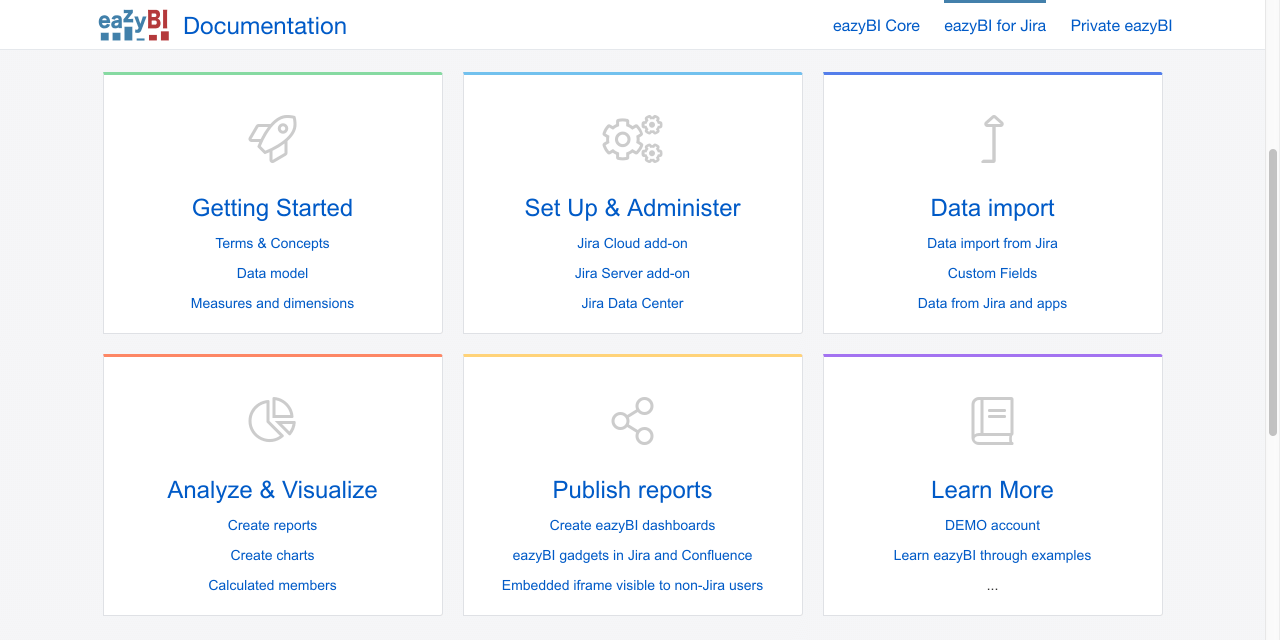
Task: Click the upward arrow icon above Data import
Action: (x=992, y=139)
